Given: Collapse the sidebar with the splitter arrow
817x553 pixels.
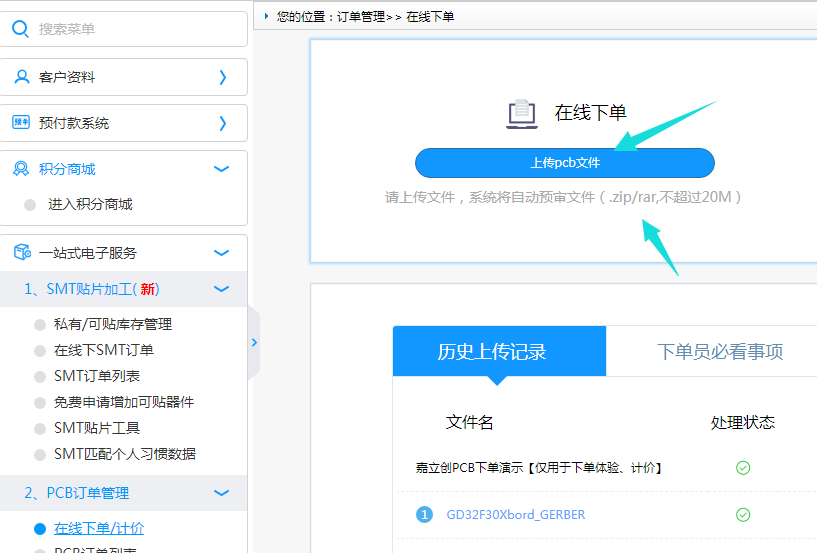Looking at the screenshot, I should 254,342.
